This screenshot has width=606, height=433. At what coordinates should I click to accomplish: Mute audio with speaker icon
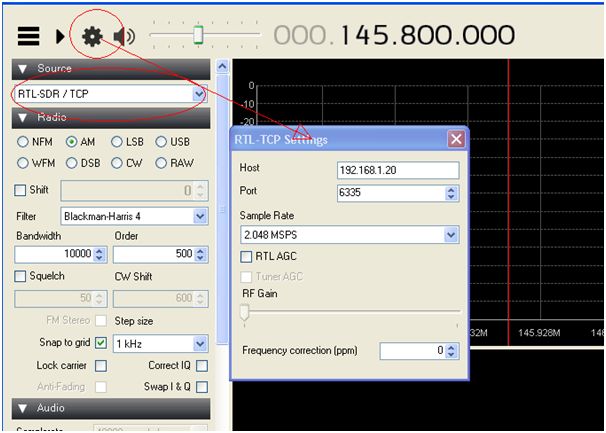tap(124, 36)
